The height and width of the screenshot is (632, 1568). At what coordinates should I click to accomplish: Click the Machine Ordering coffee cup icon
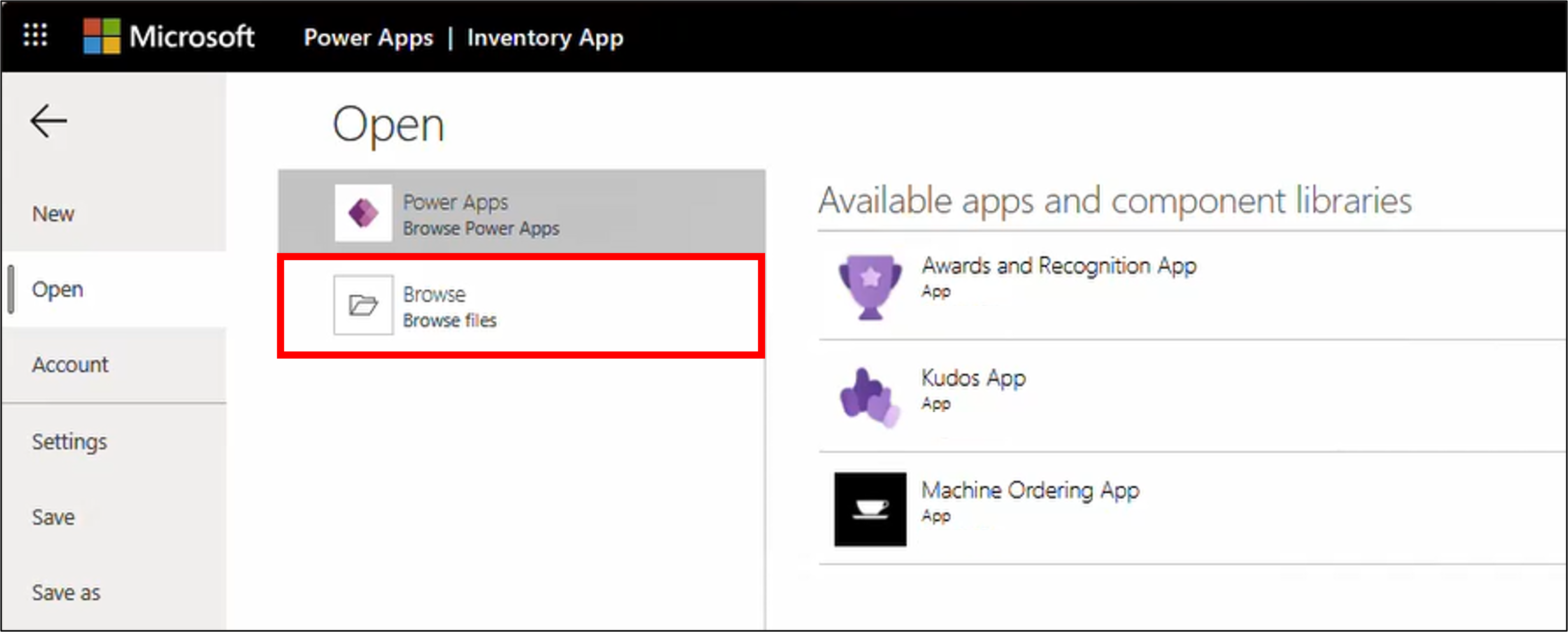coord(869,509)
